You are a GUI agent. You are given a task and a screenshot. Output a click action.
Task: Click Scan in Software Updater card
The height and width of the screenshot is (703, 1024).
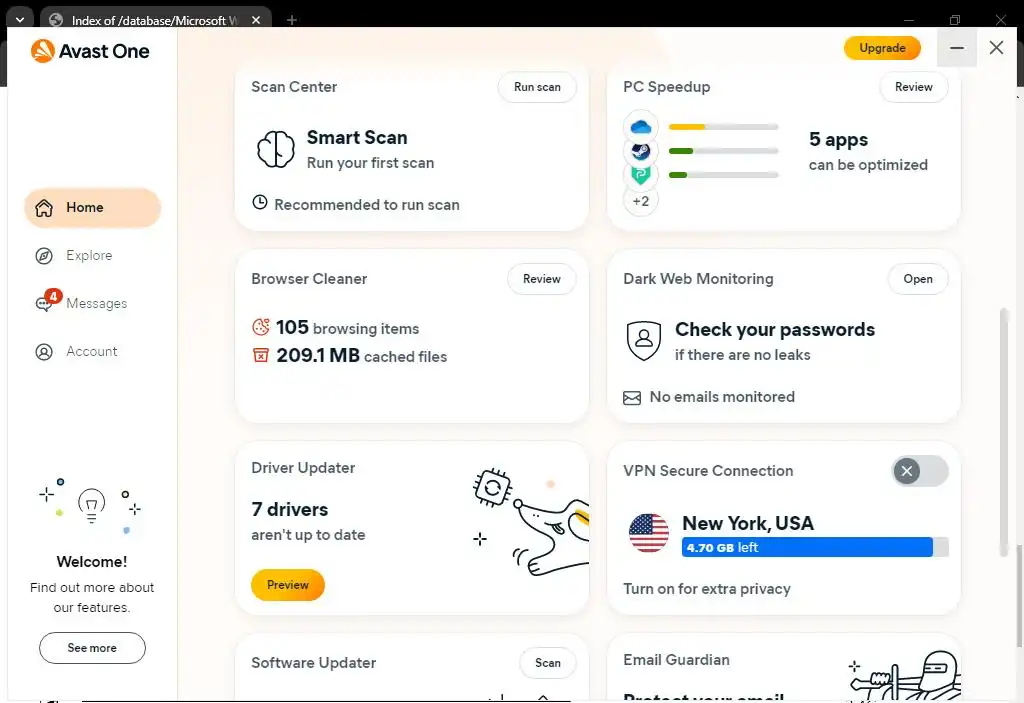pyautogui.click(x=547, y=663)
